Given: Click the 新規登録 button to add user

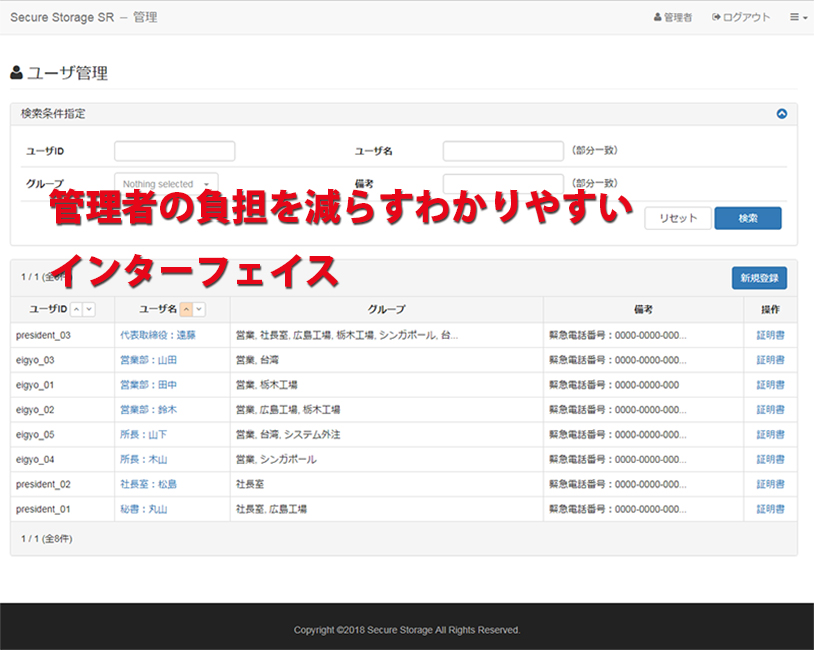Looking at the screenshot, I should [x=759, y=278].
